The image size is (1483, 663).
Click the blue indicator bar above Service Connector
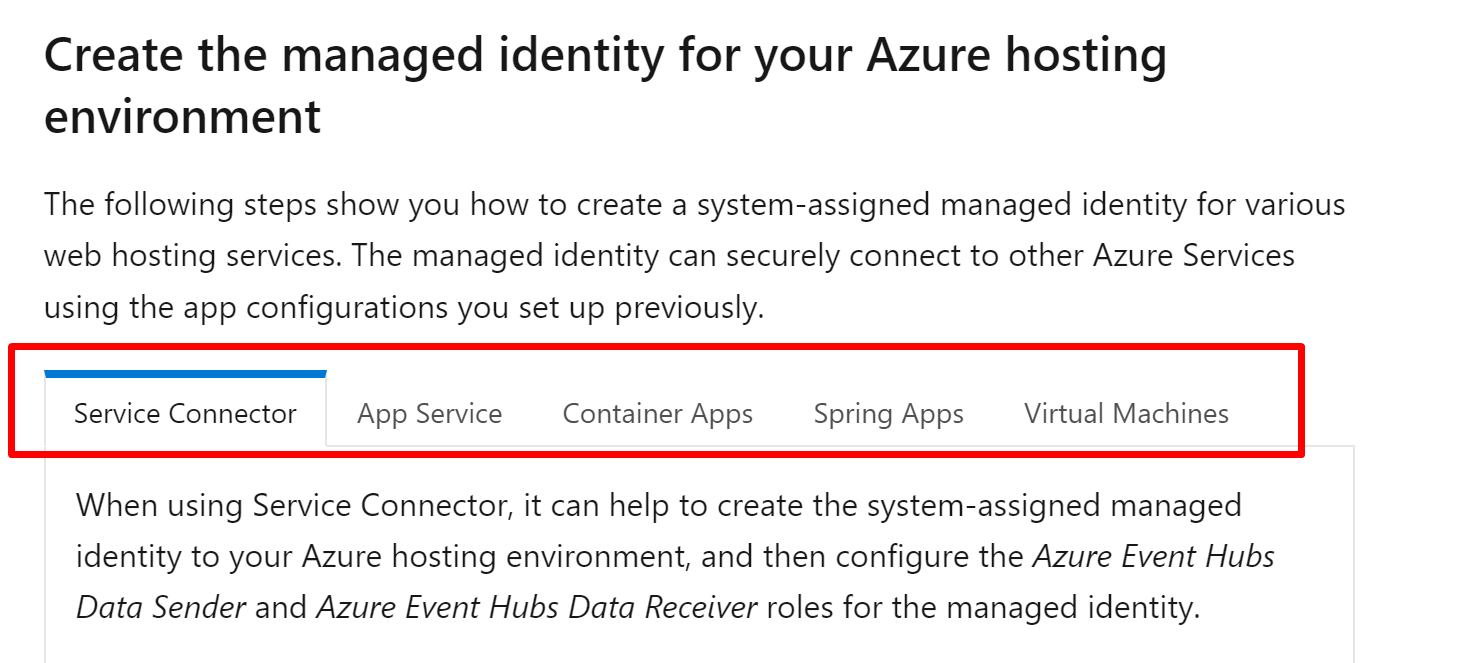pyautogui.click(x=185, y=374)
